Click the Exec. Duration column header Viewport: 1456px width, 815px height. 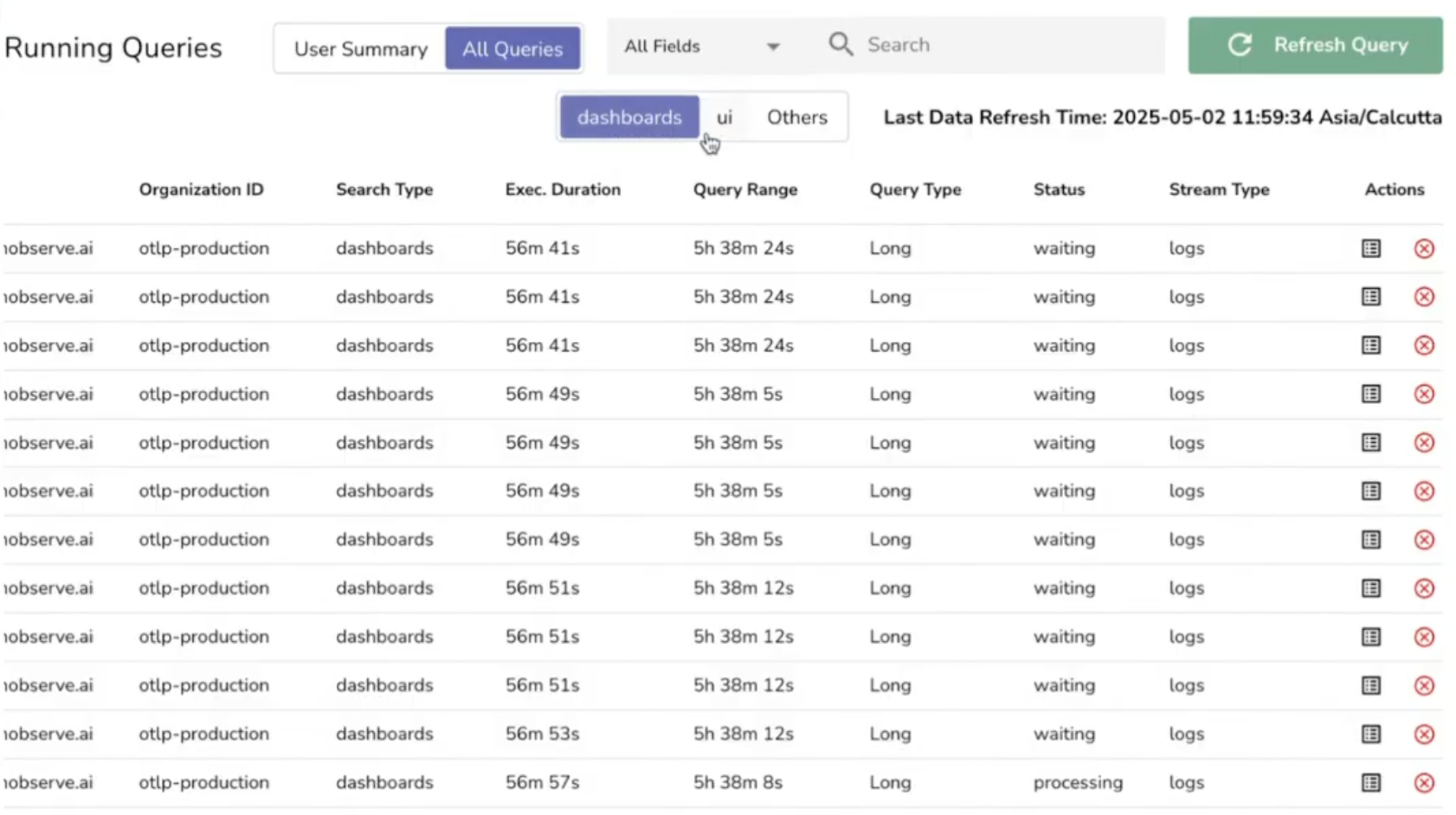click(563, 189)
